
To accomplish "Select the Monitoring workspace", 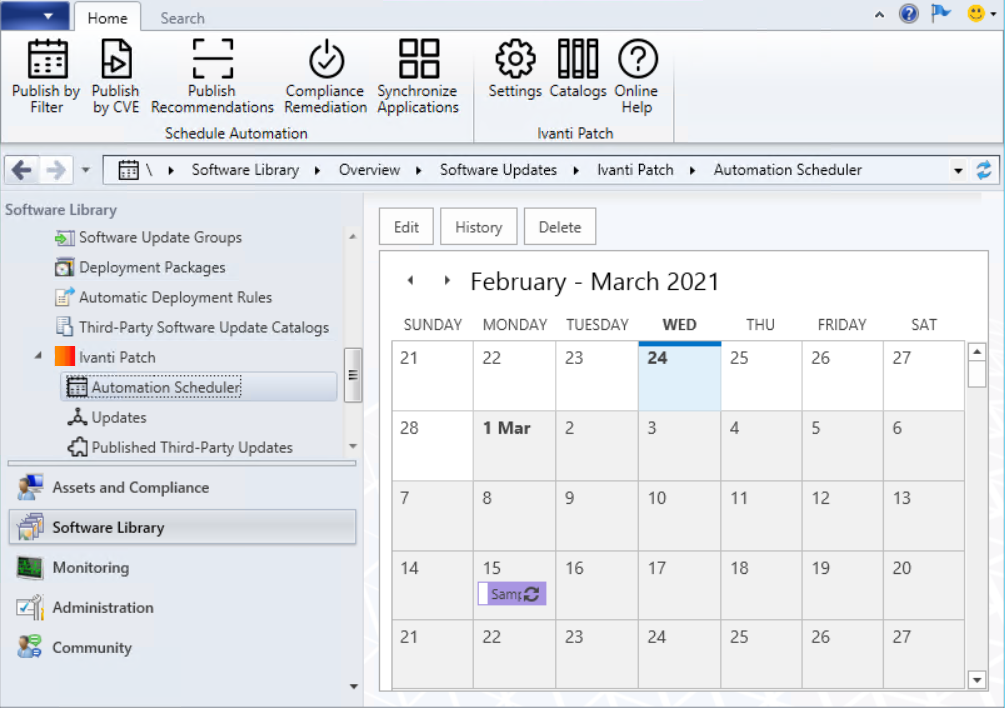I will click(x=90, y=567).
